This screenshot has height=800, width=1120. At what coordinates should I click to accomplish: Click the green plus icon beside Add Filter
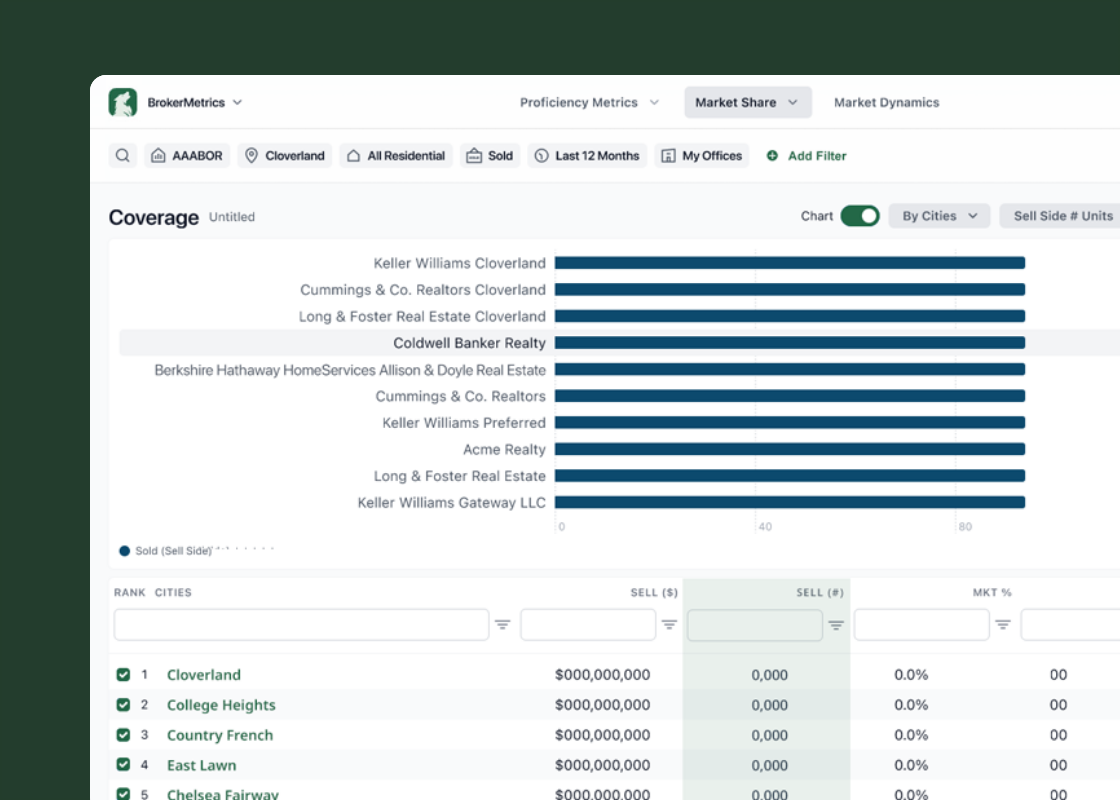(x=772, y=156)
